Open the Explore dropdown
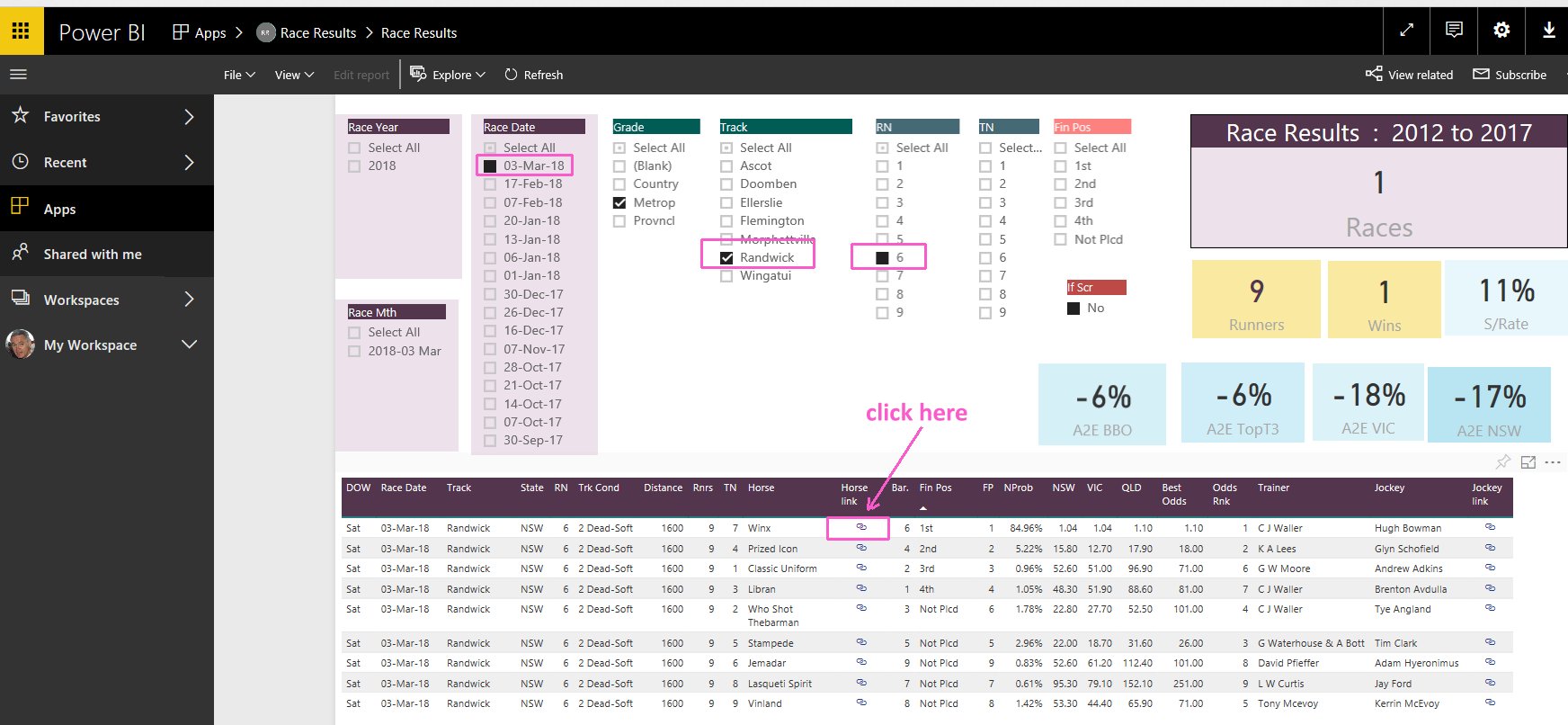The width and height of the screenshot is (1568, 725). [448, 75]
